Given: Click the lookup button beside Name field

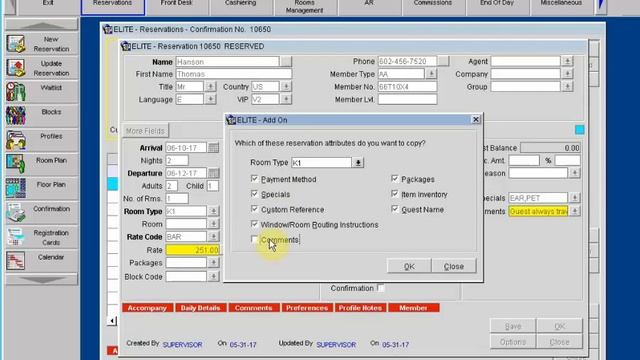Looking at the screenshot, I should 286,62.
